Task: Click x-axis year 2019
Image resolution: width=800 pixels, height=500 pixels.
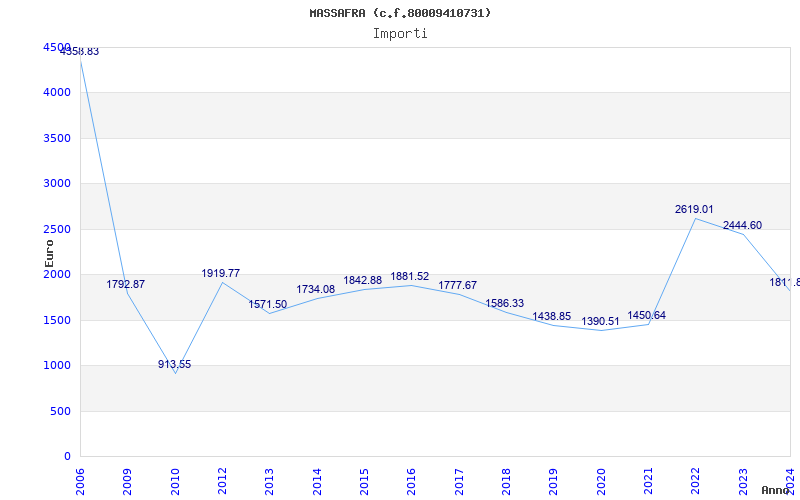Action: click(554, 482)
